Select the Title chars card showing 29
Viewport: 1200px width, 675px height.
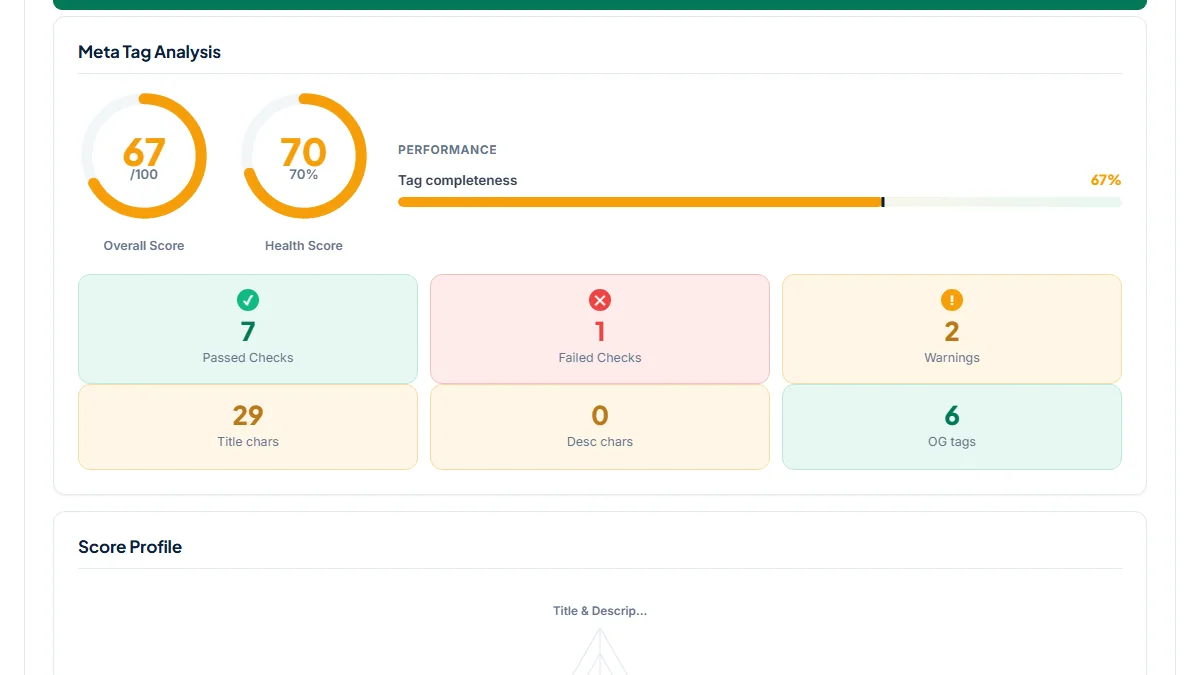(248, 427)
